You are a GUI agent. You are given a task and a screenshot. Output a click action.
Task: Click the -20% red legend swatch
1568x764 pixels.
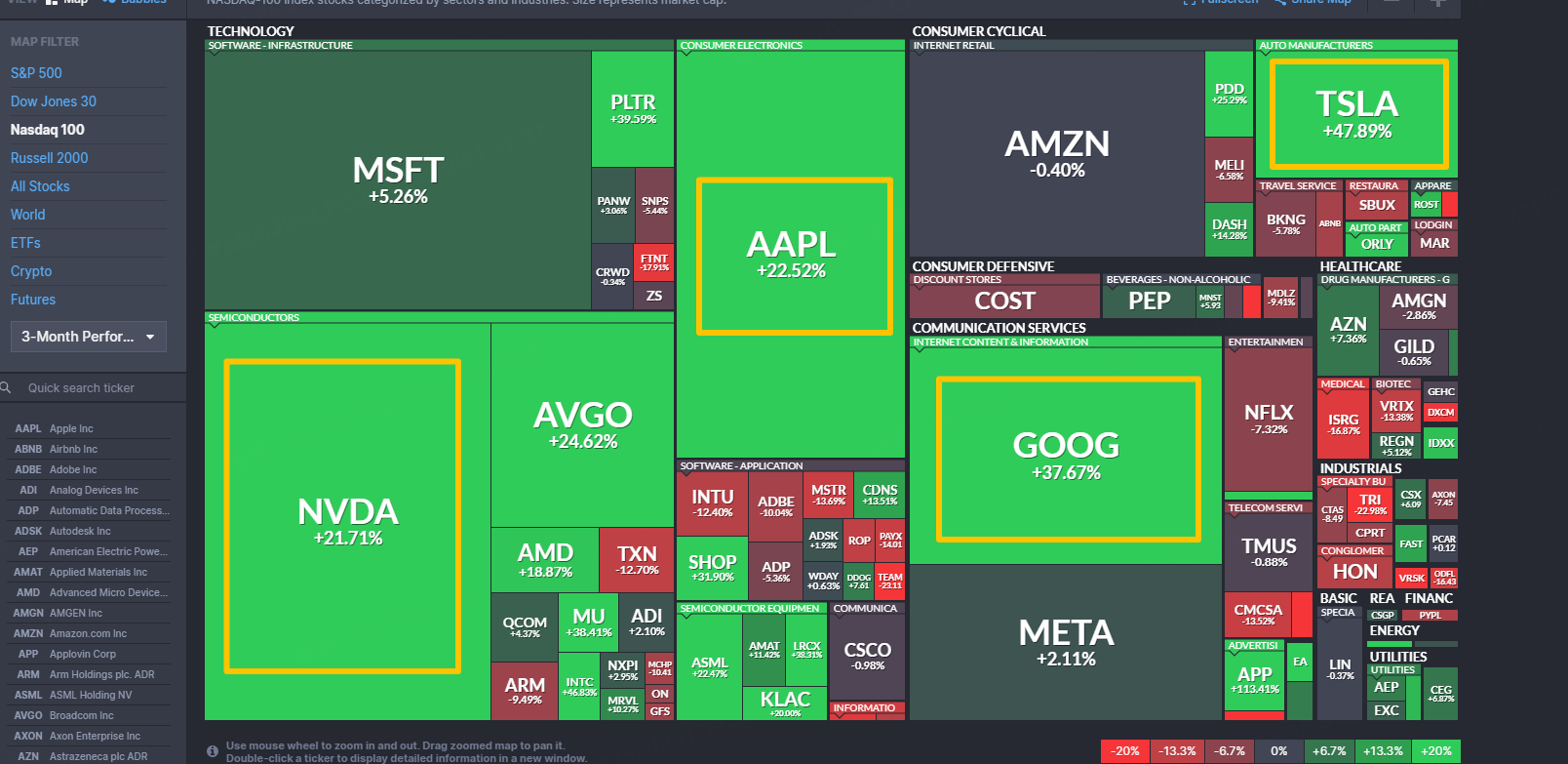tap(1125, 751)
